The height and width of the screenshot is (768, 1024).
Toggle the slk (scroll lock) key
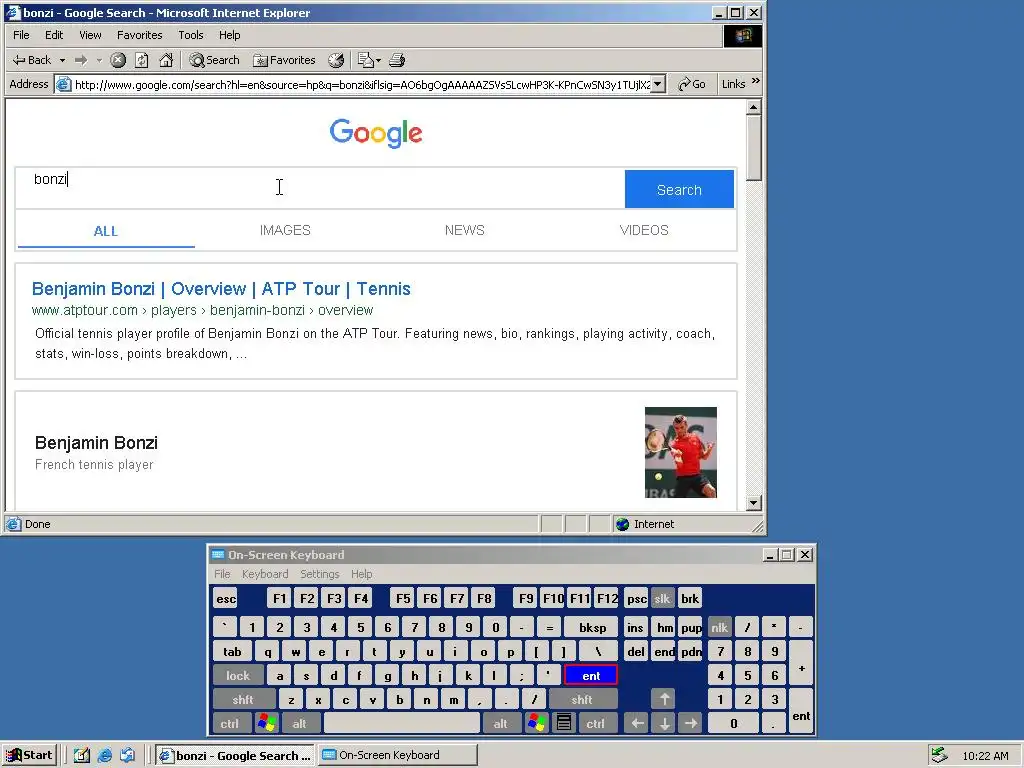[x=662, y=599]
